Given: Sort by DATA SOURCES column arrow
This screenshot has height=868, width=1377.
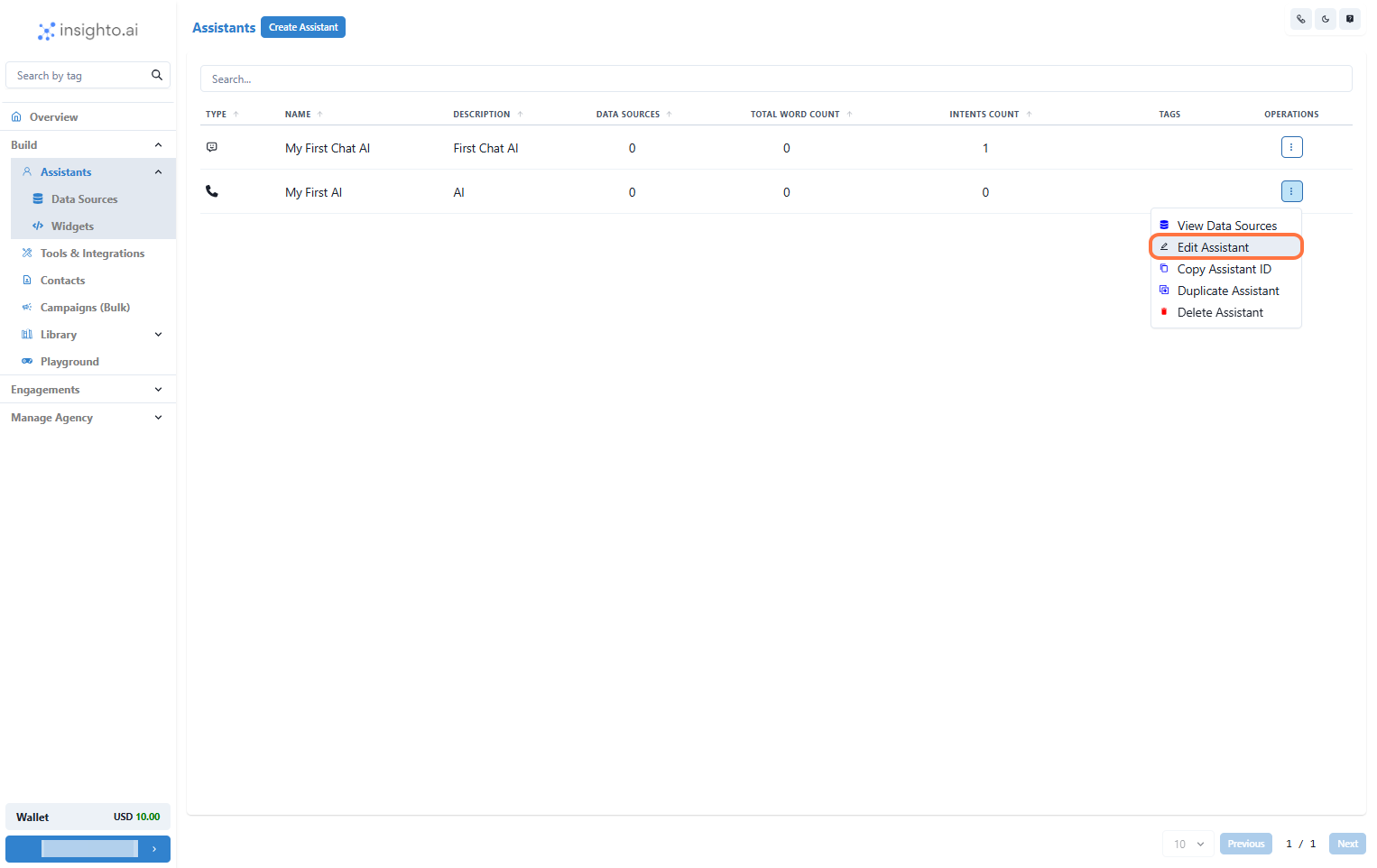Looking at the screenshot, I should [x=670, y=114].
